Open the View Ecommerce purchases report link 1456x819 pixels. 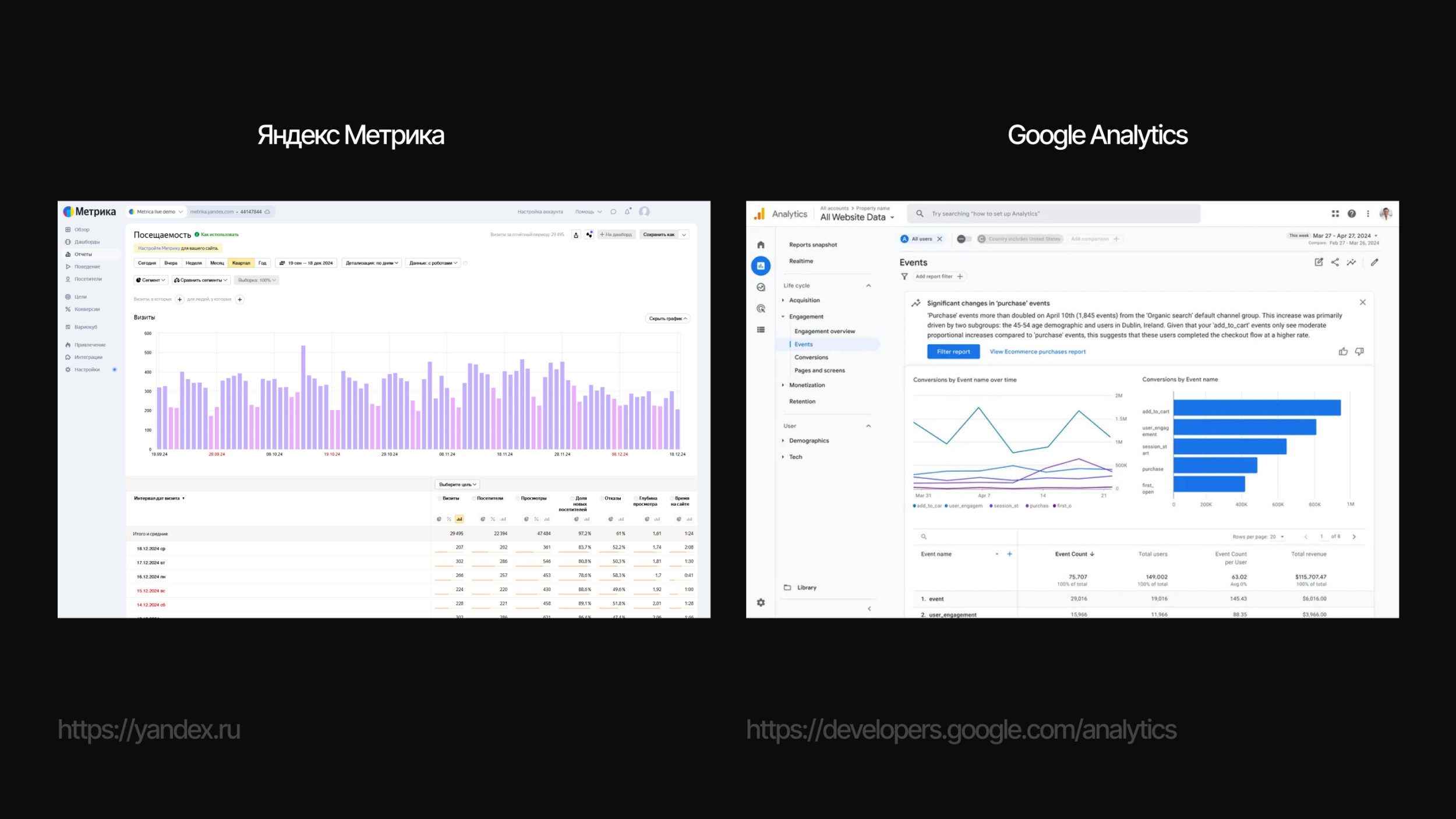coord(1037,352)
